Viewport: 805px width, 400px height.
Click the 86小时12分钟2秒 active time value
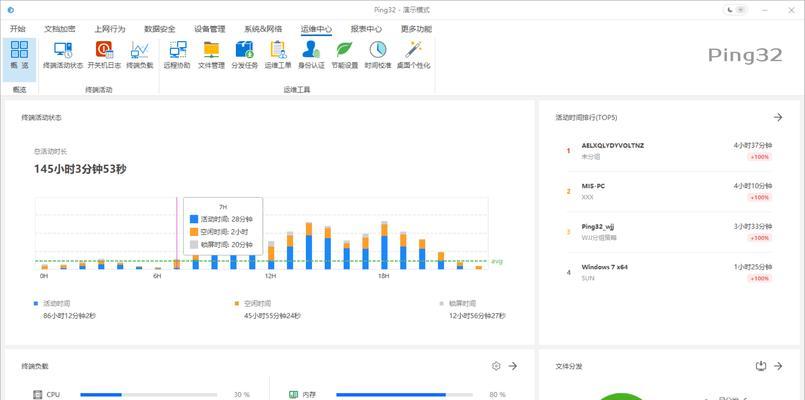[69, 316]
